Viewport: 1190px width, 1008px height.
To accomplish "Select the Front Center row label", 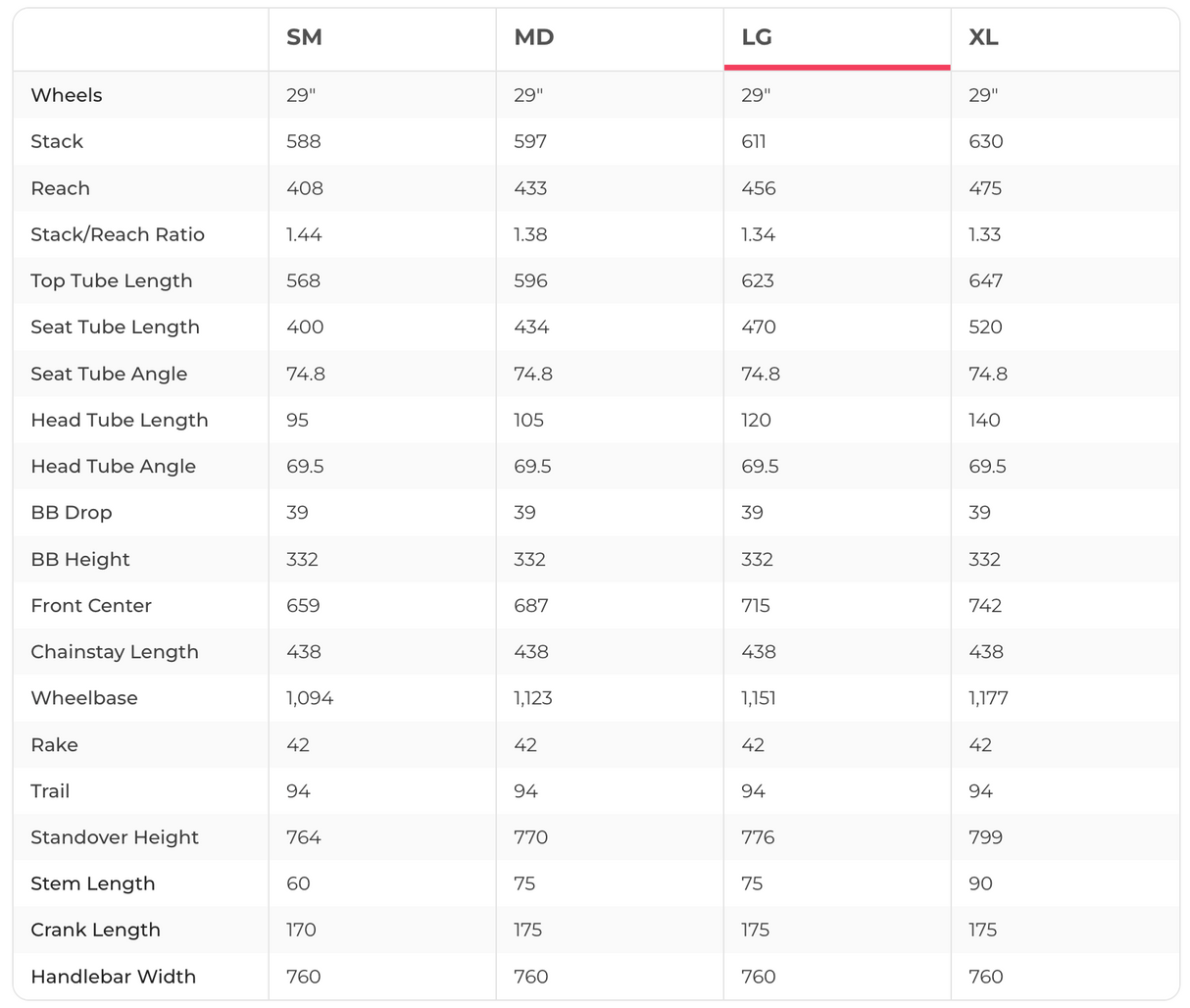I will [91, 605].
